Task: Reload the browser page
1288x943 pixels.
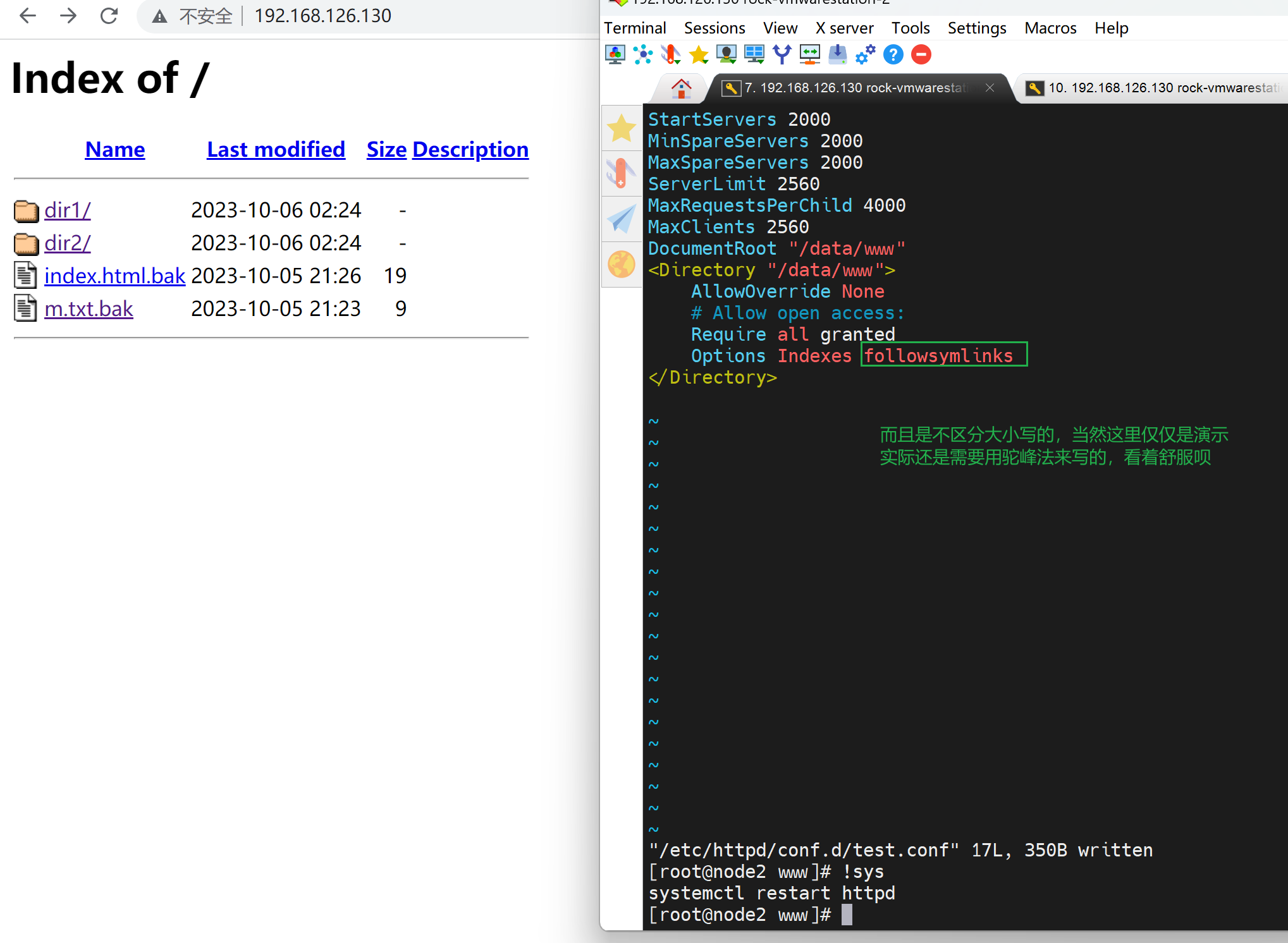Action: point(109,16)
